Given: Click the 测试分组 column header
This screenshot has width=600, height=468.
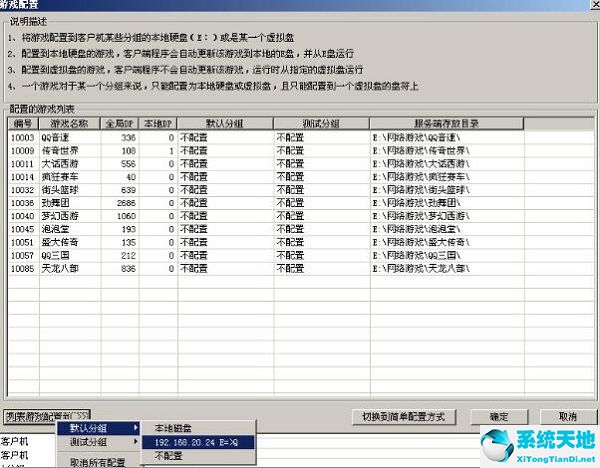Looking at the screenshot, I should (x=321, y=124).
